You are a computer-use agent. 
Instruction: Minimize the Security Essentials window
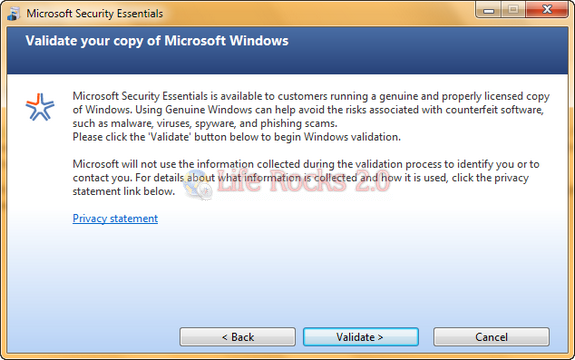tap(488, 10)
